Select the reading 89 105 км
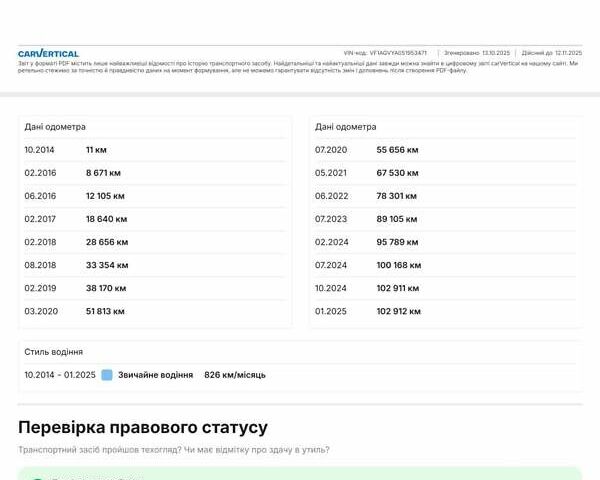 click(x=397, y=219)
